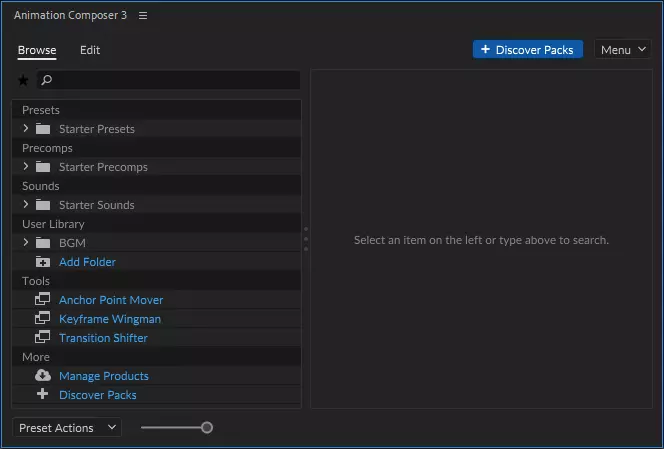Select the Starter Sounds label
Screen dimensions: 664x449
[97, 205]
